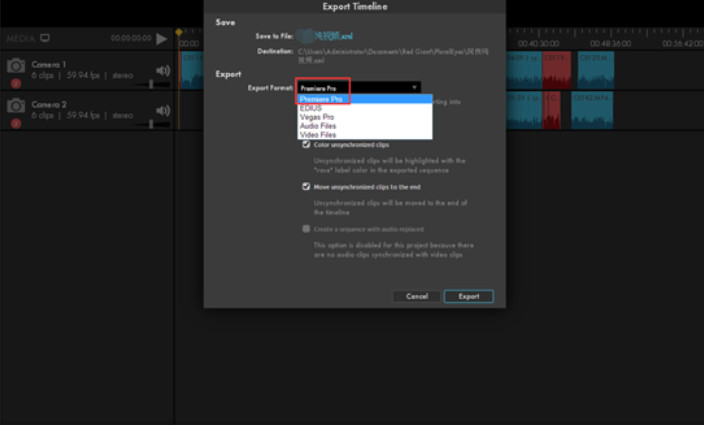This screenshot has height=425, width=704.
Task: Mute Camera 2 audio via speaker icon
Action: click(163, 110)
